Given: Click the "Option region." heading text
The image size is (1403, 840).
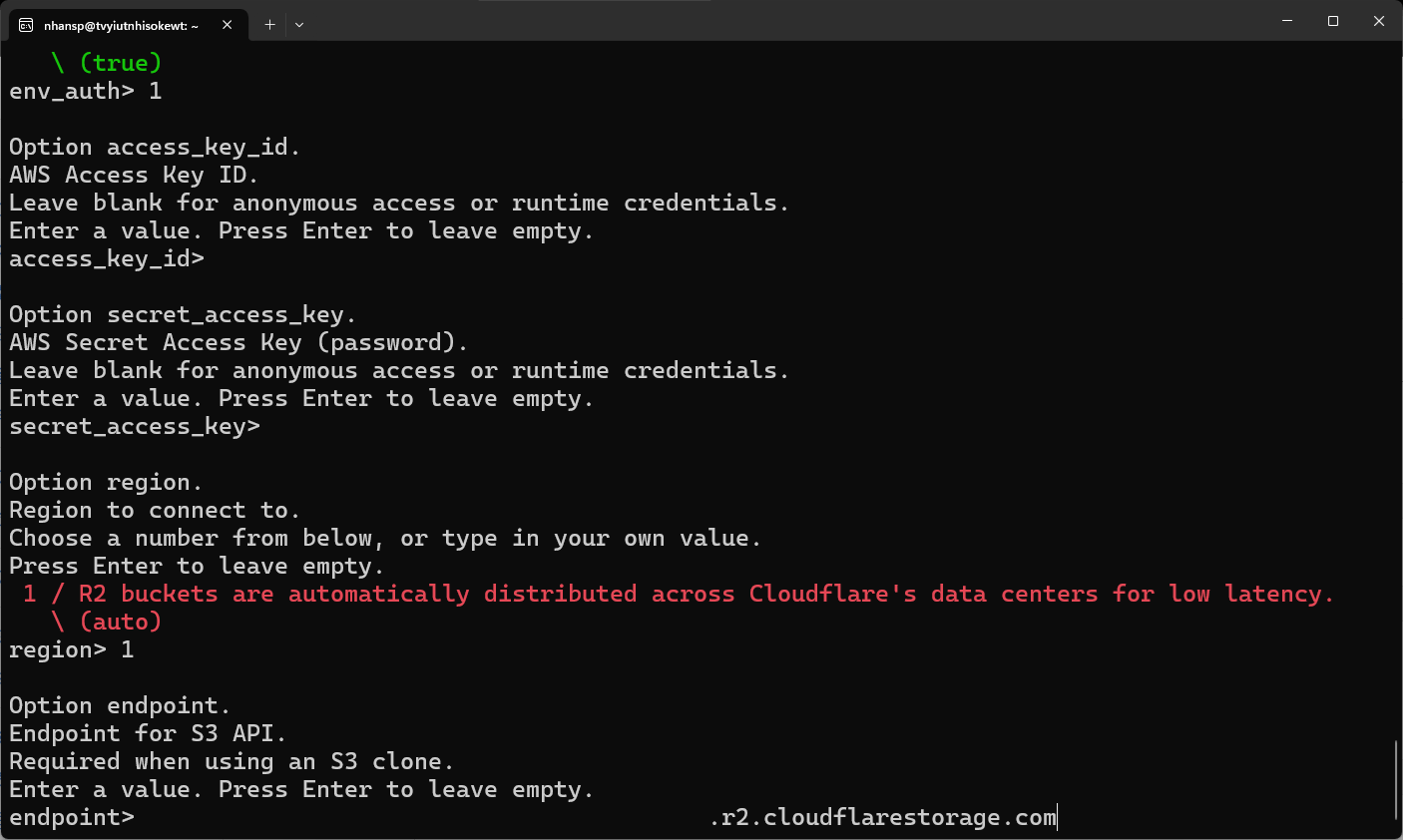Looking at the screenshot, I should [x=106, y=483].
